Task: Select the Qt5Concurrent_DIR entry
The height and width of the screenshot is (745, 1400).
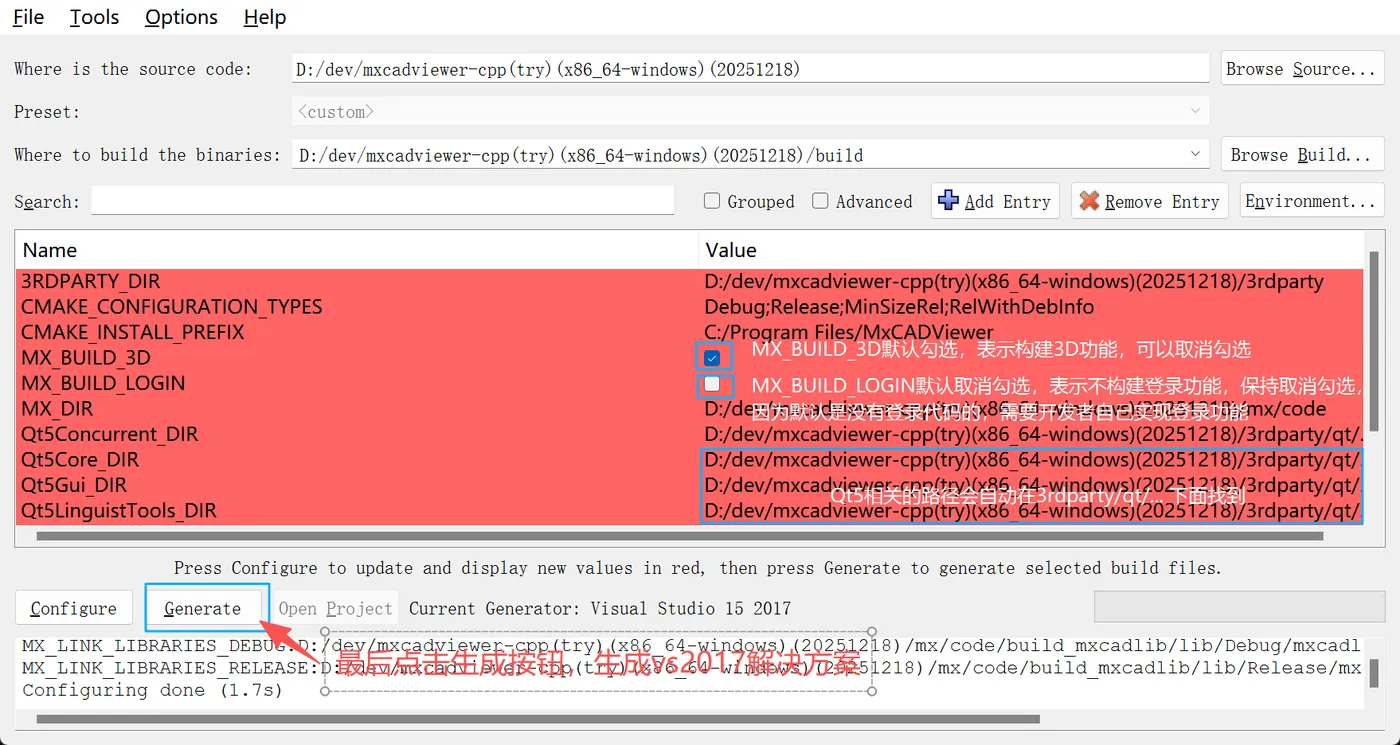Action: (109, 434)
